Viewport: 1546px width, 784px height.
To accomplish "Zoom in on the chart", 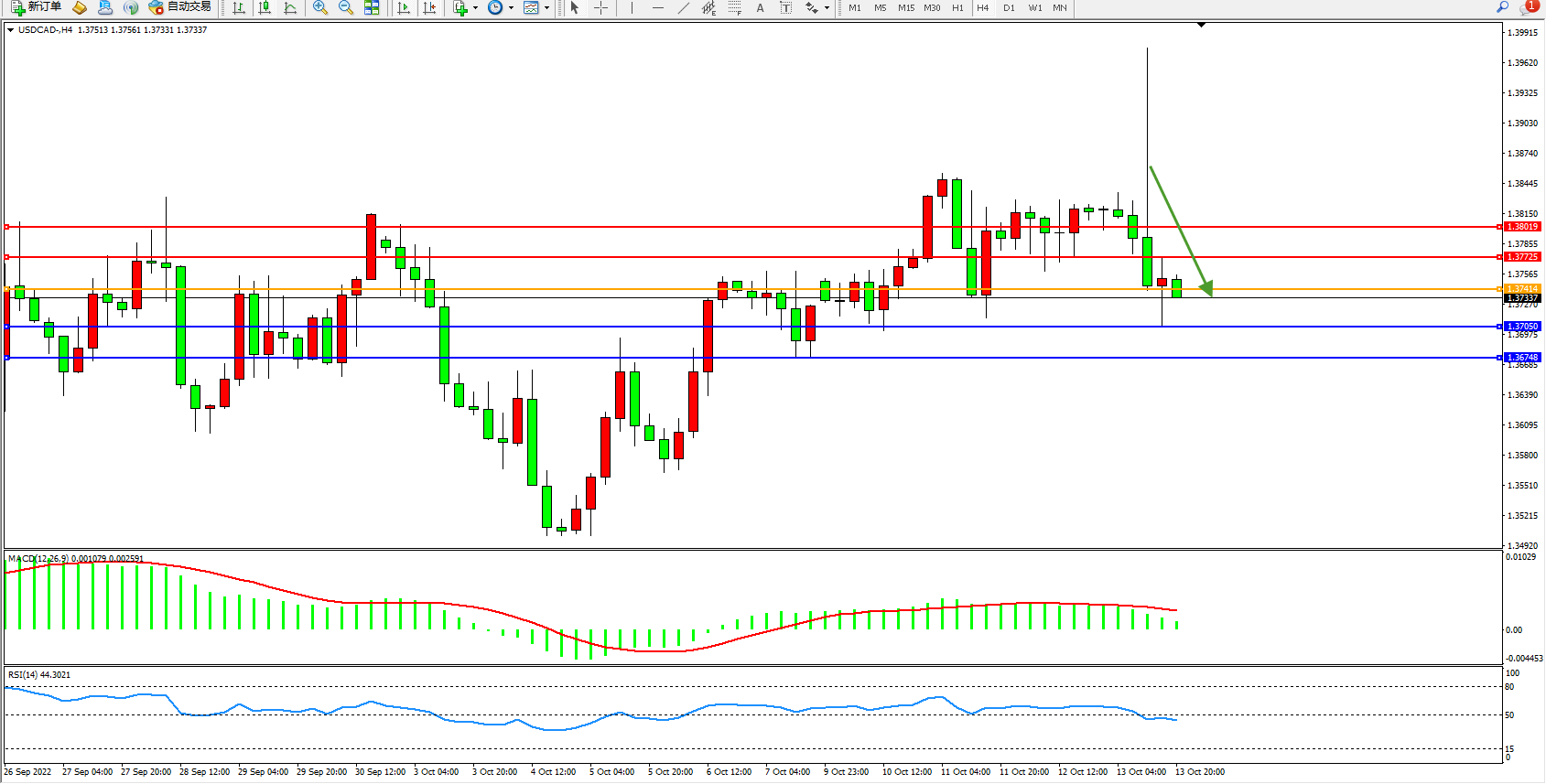I will pos(320,7).
